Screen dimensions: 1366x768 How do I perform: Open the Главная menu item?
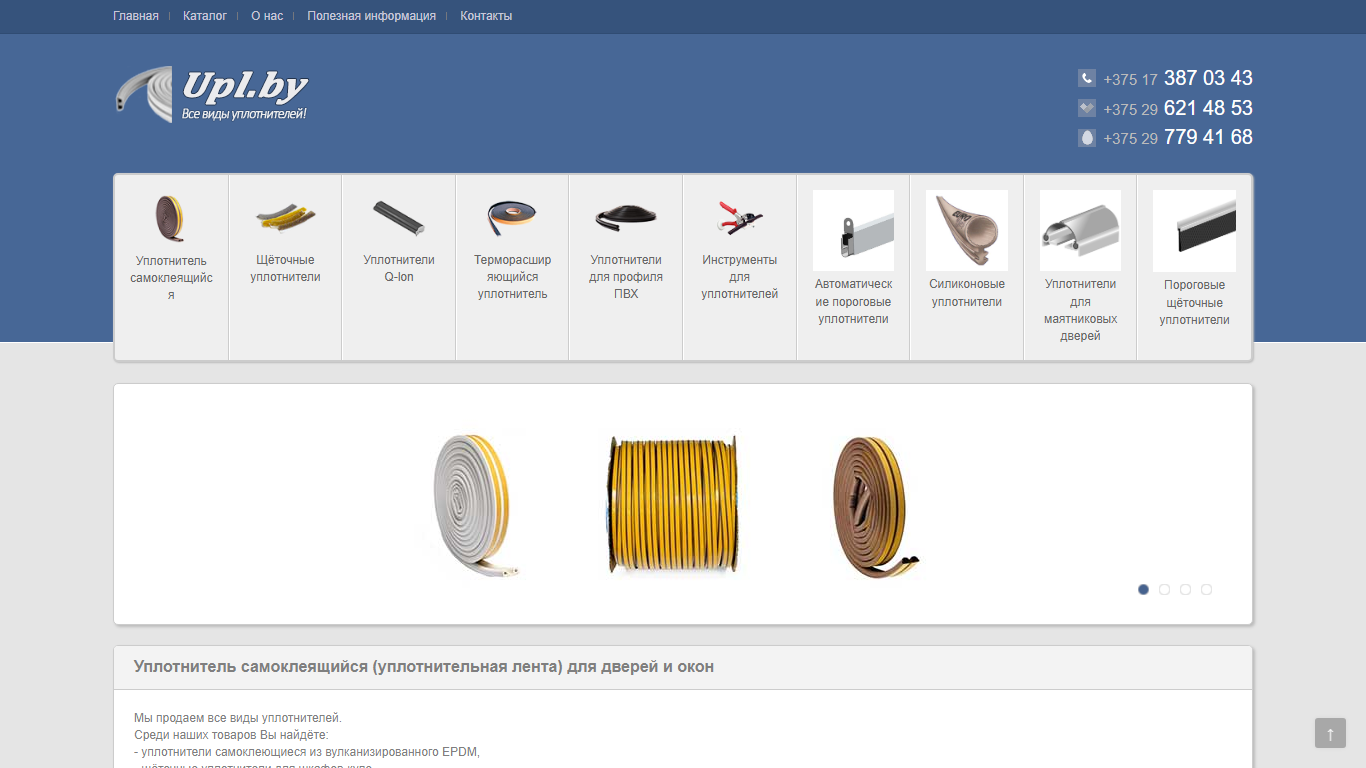[136, 16]
